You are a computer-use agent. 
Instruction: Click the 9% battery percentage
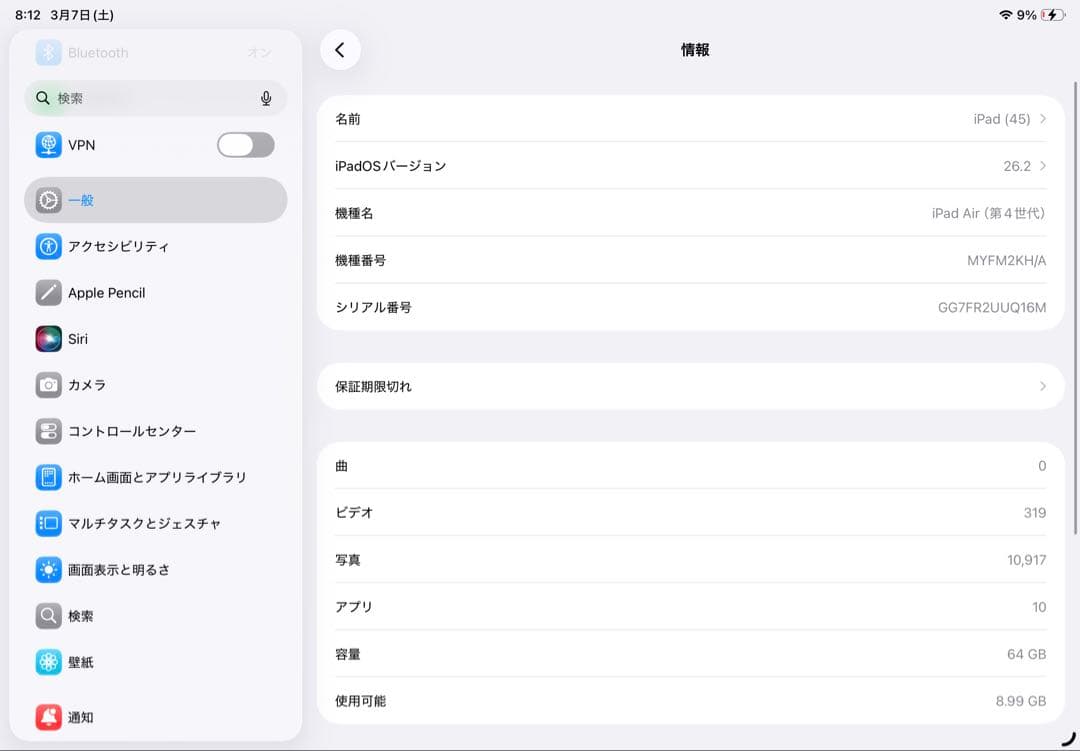point(1026,14)
